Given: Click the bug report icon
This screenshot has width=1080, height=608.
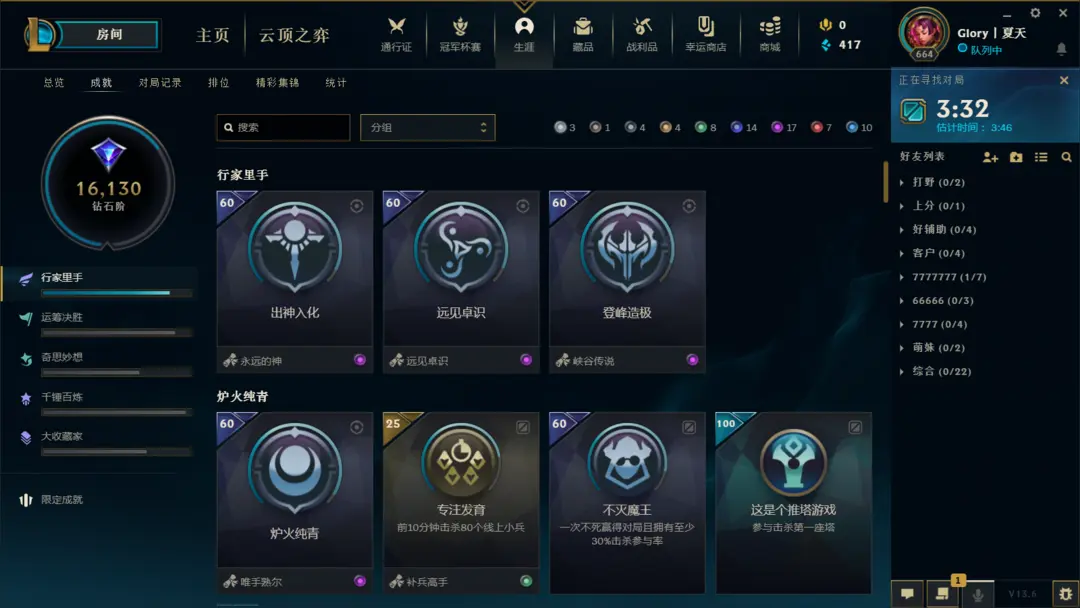Looking at the screenshot, I should pyautogui.click(x=1066, y=594).
